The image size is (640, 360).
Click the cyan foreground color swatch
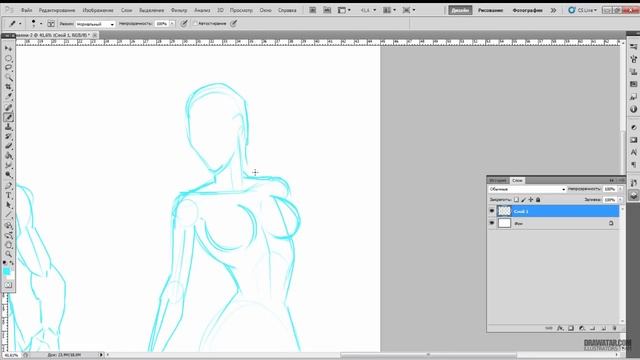(6, 271)
